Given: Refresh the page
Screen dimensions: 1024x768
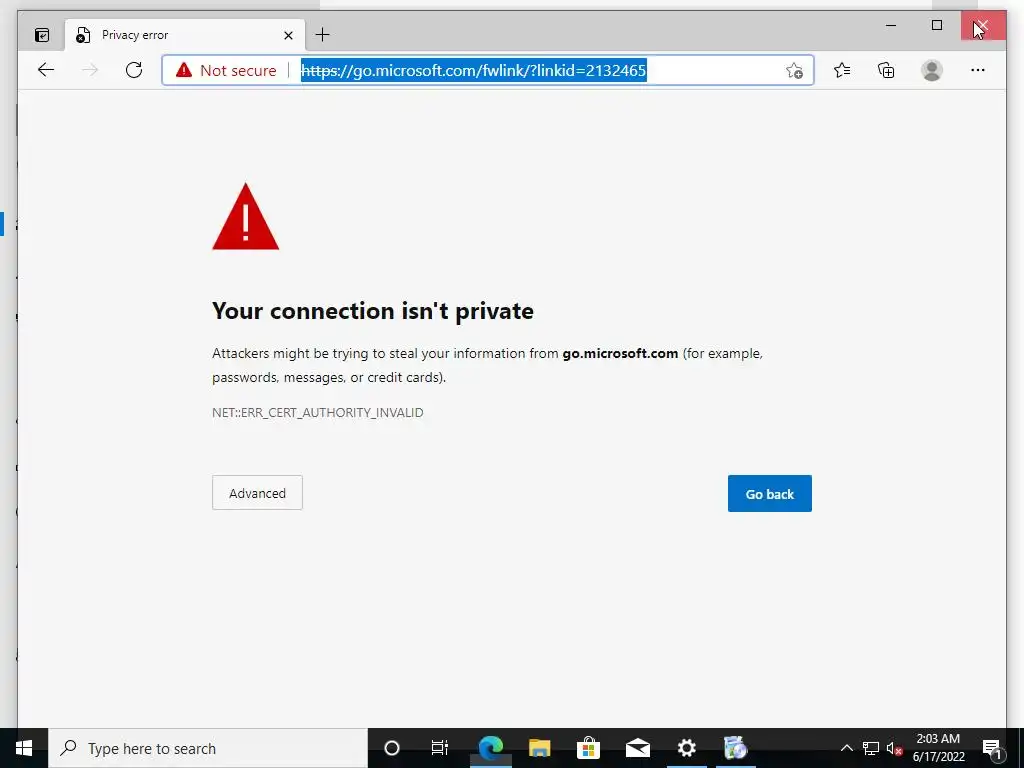Looking at the screenshot, I should coord(134,70).
